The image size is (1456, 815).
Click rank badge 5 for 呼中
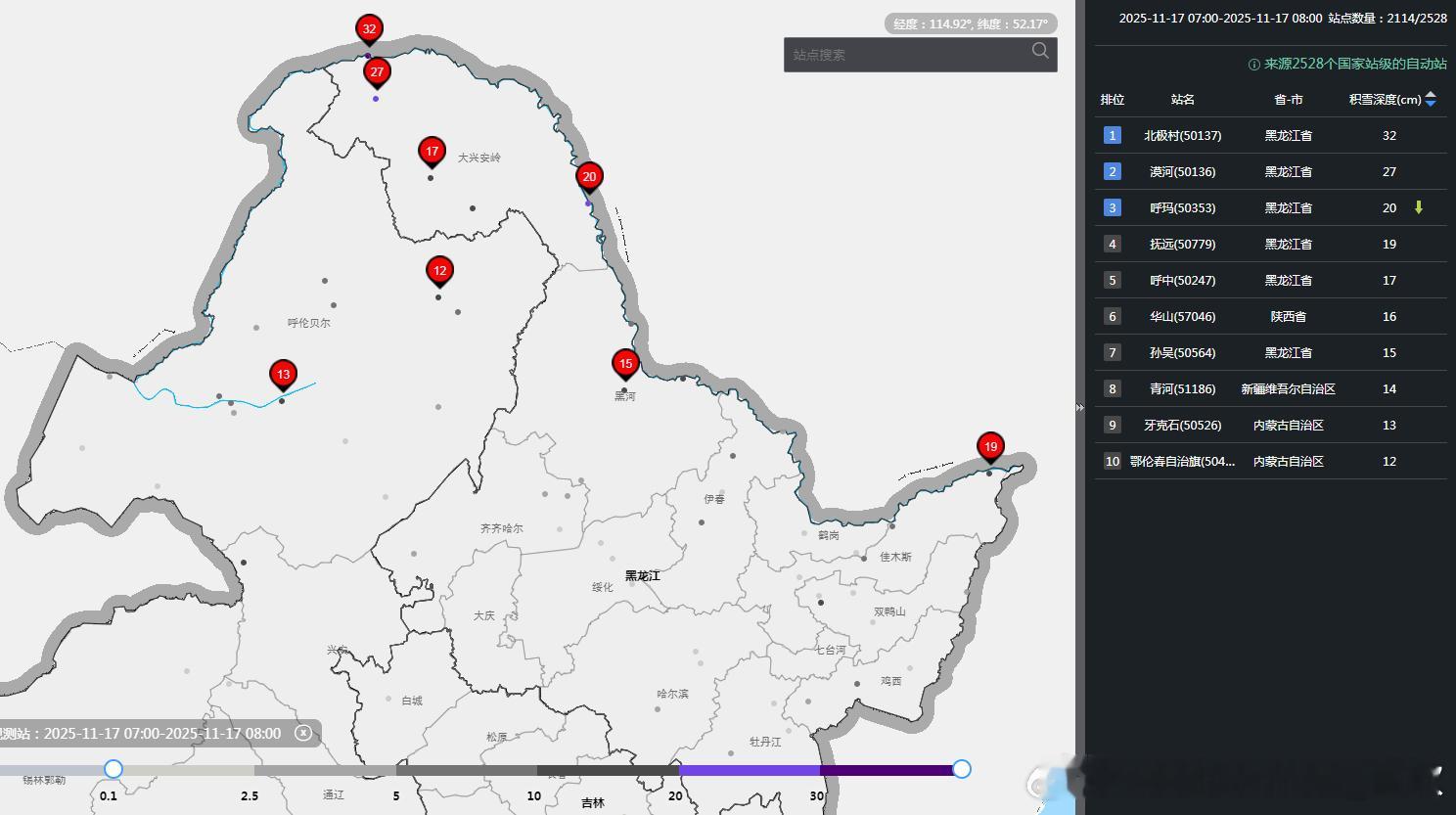tap(1112, 280)
